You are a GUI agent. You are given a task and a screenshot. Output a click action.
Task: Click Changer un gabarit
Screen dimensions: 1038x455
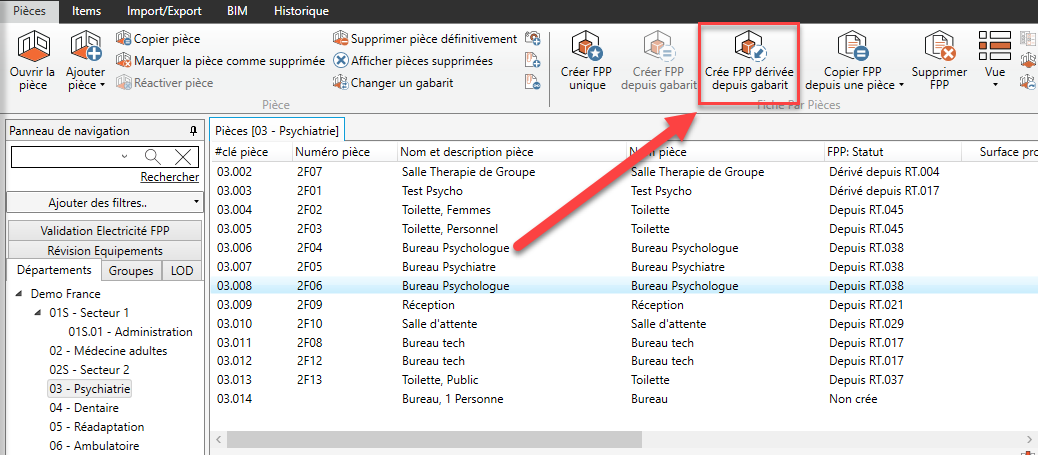tap(401, 83)
